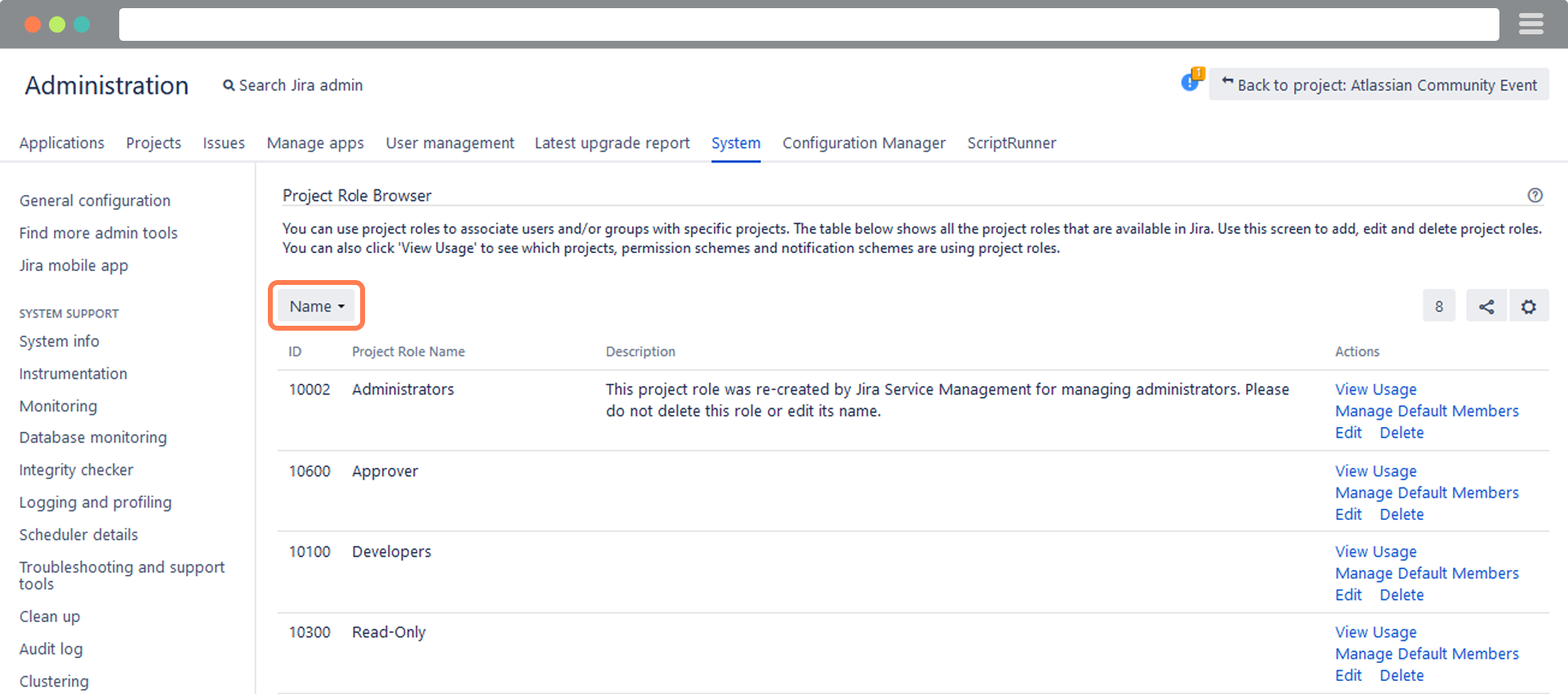Delete the Approver project role
Screen dimensions: 1568x694
(1401, 514)
